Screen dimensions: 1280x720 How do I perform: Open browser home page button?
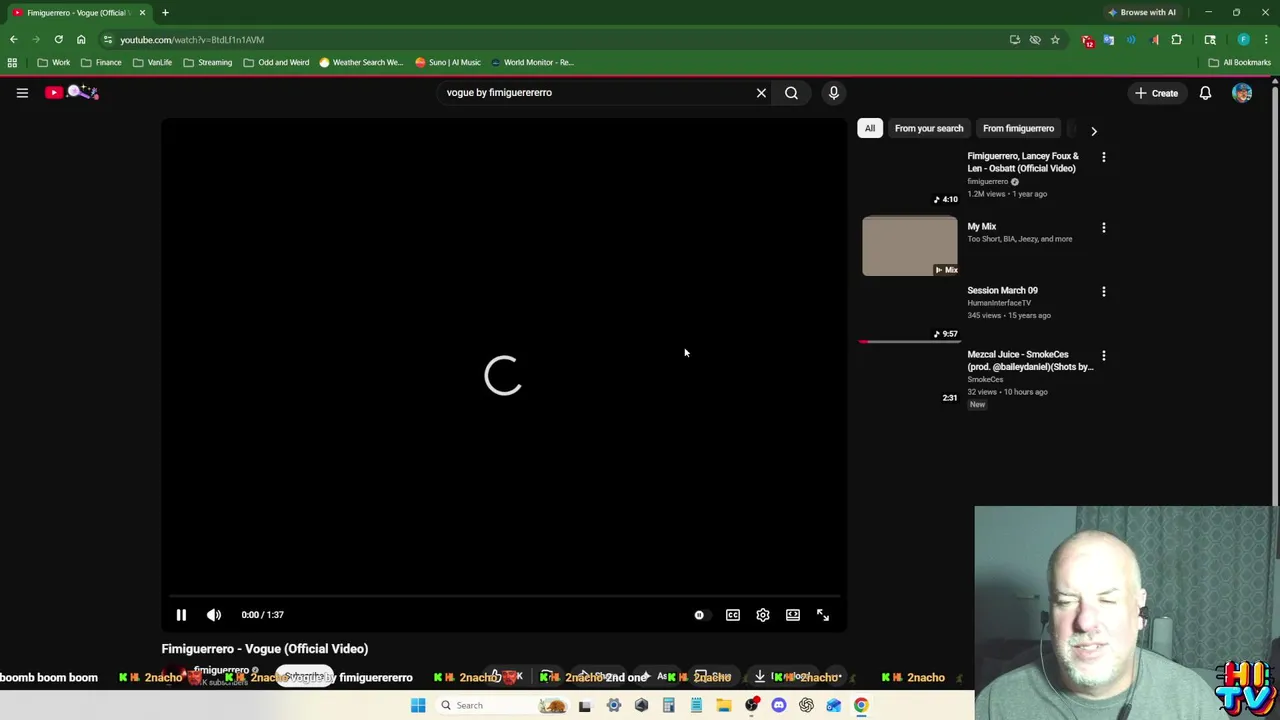point(81,40)
